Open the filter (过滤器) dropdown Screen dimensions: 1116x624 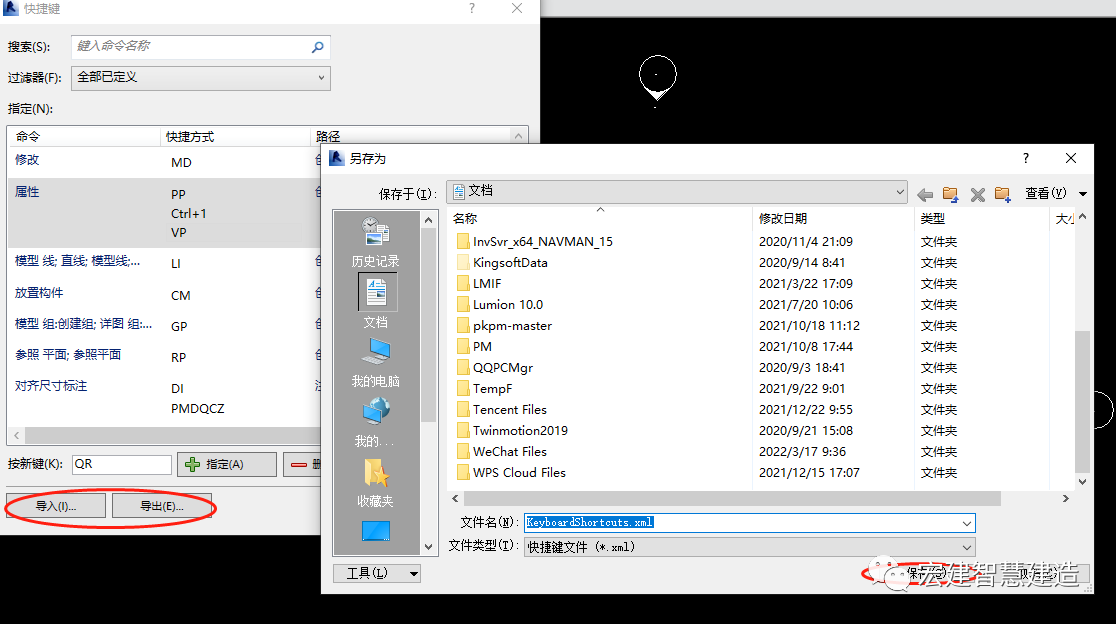click(x=201, y=78)
